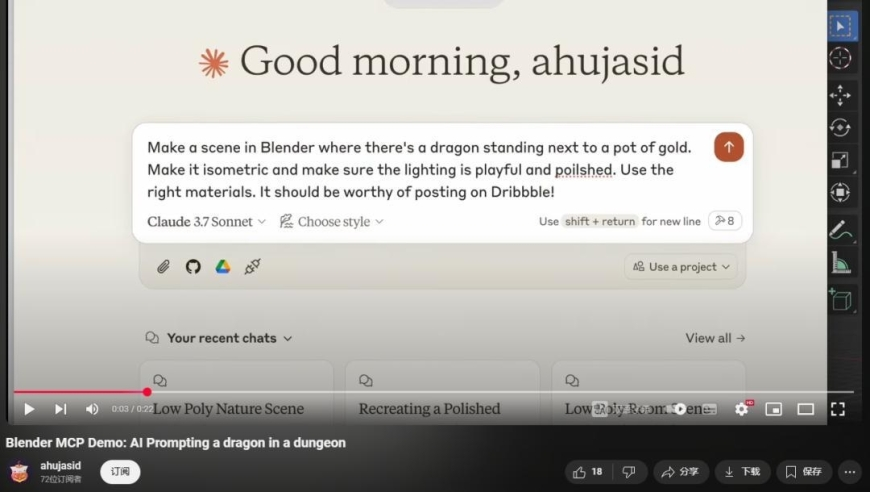Open the ahujasid channel avatar

[19, 472]
